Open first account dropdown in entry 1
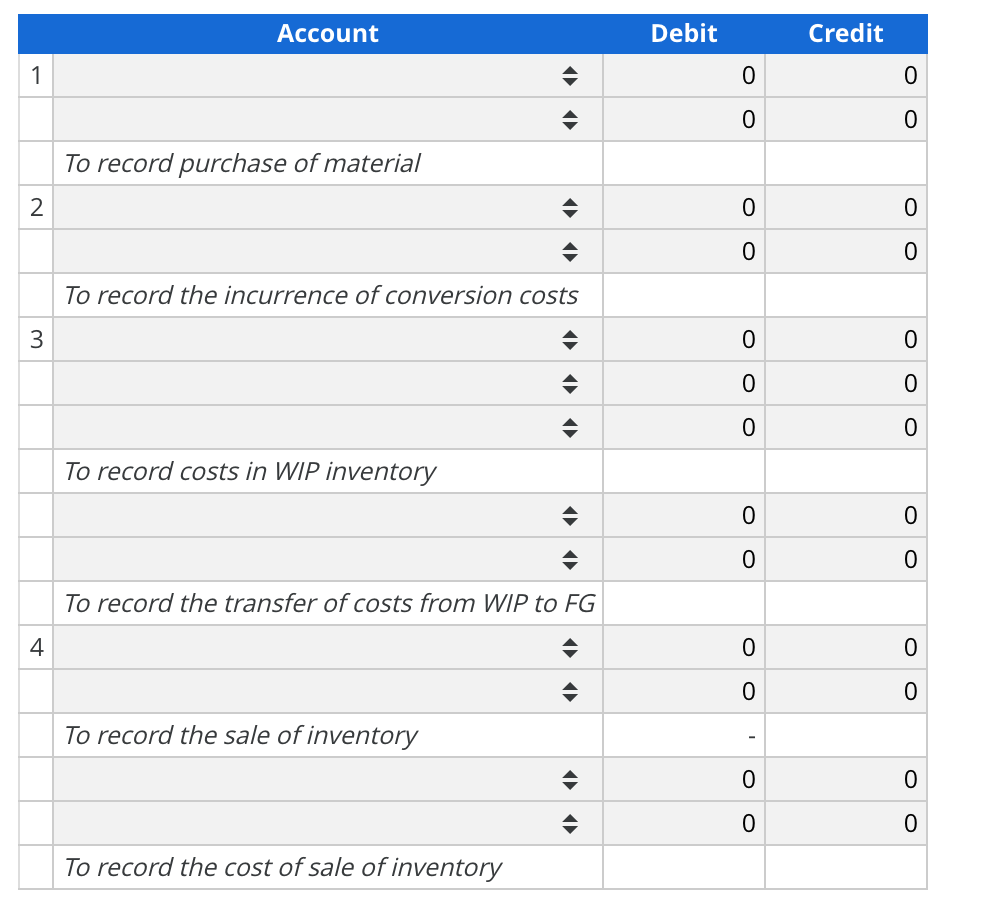 click(x=328, y=76)
